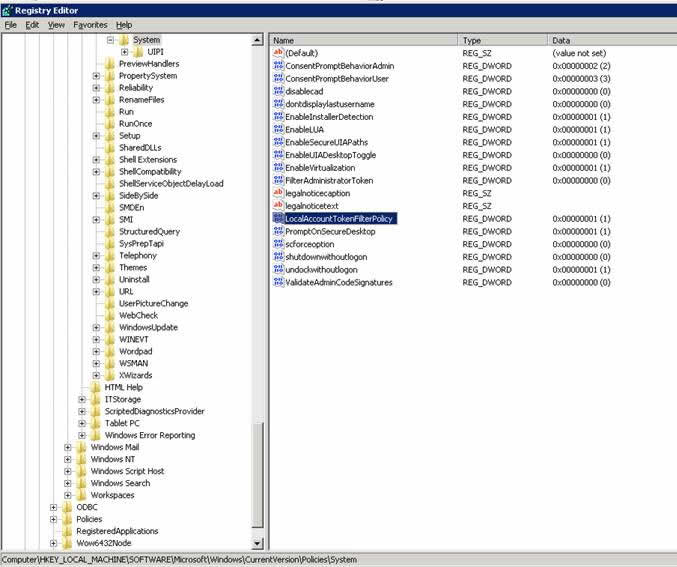Screen dimensions: 677x567
Task: Collapse the System tree node
Action: tap(111, 40)
